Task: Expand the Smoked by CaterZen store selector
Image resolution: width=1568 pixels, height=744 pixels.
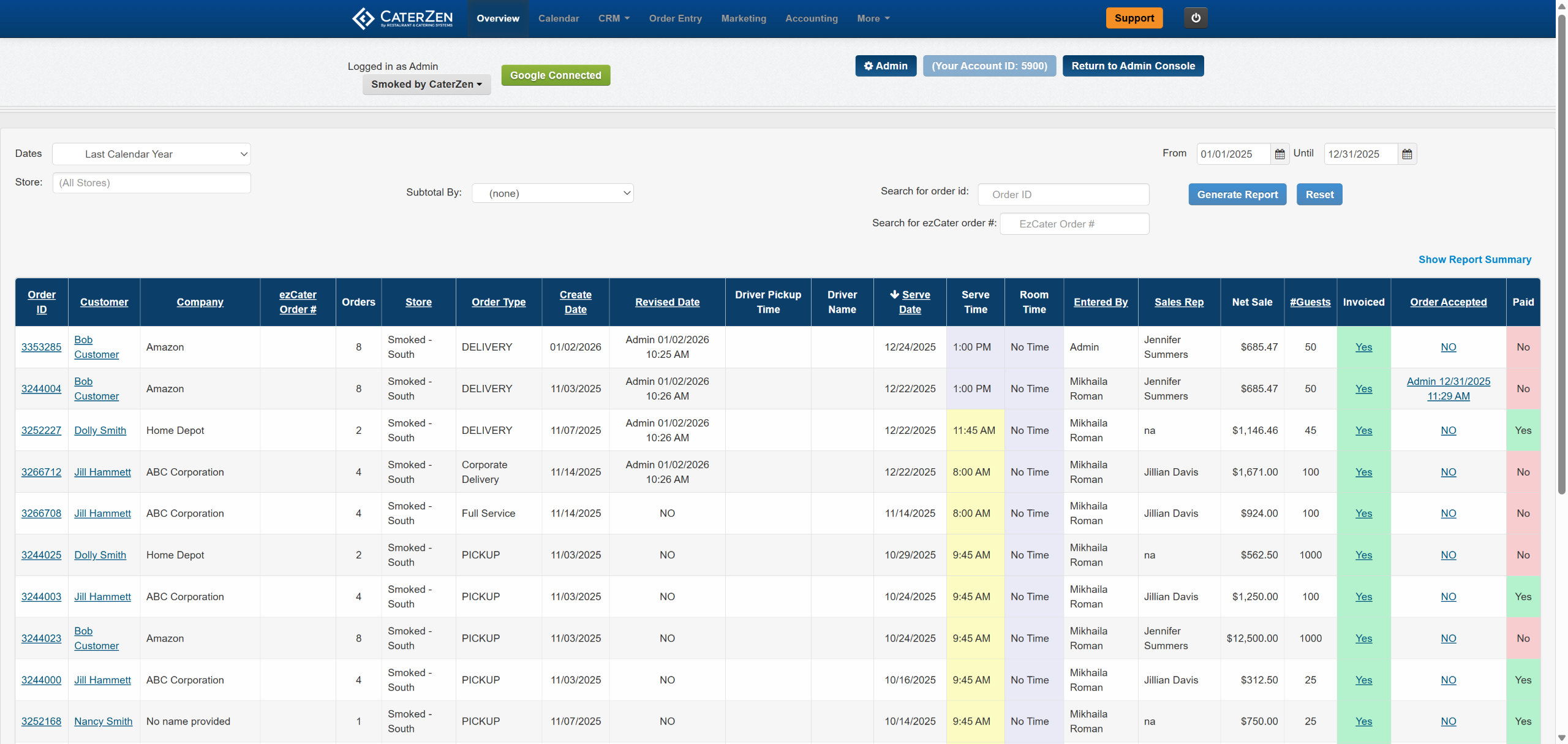Action: tap(426, 85)
